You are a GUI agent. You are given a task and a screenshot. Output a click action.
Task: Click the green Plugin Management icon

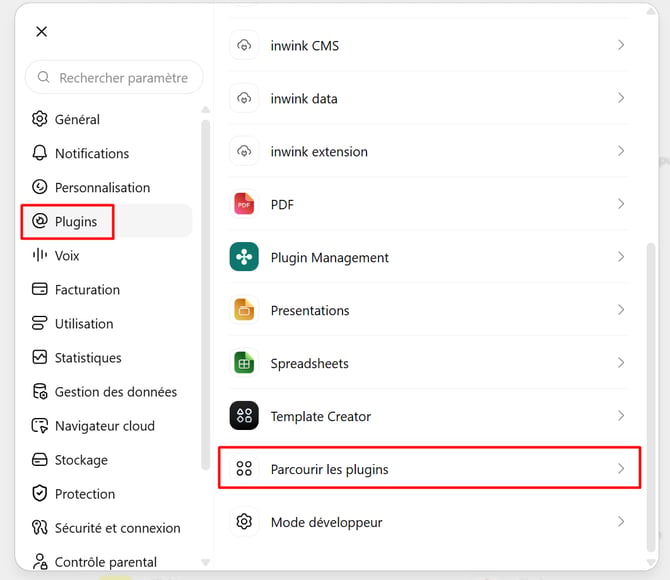point(244,257)
